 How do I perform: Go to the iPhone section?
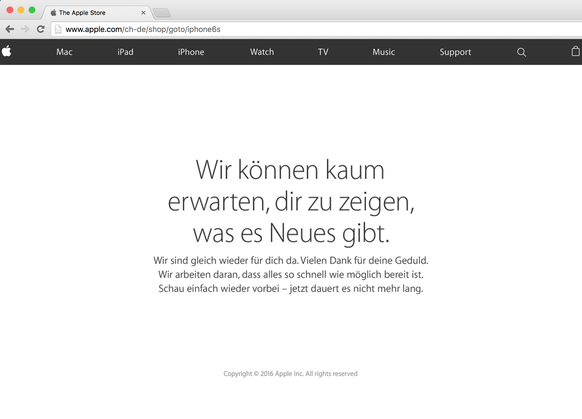point(191,52)
